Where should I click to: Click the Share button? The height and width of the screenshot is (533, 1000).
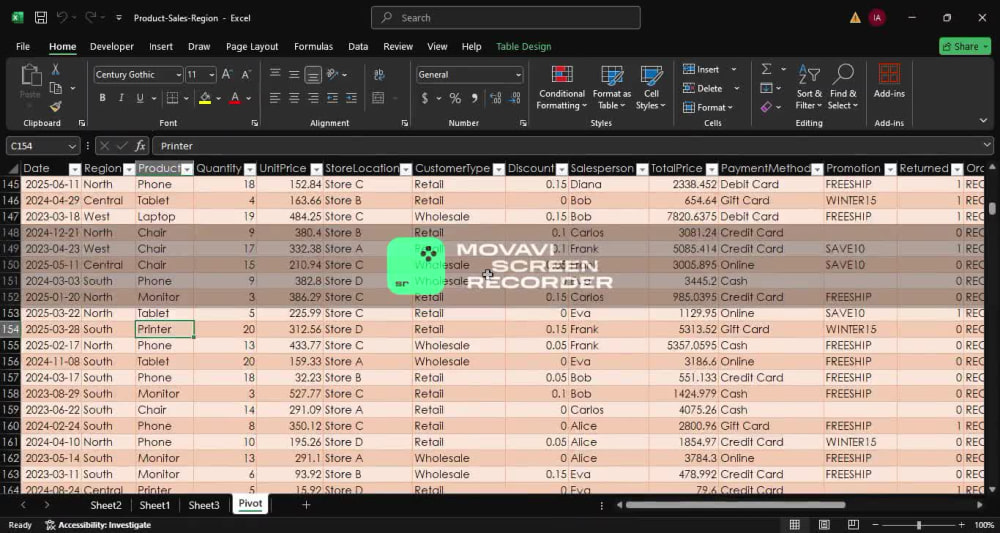click(964, 47)
